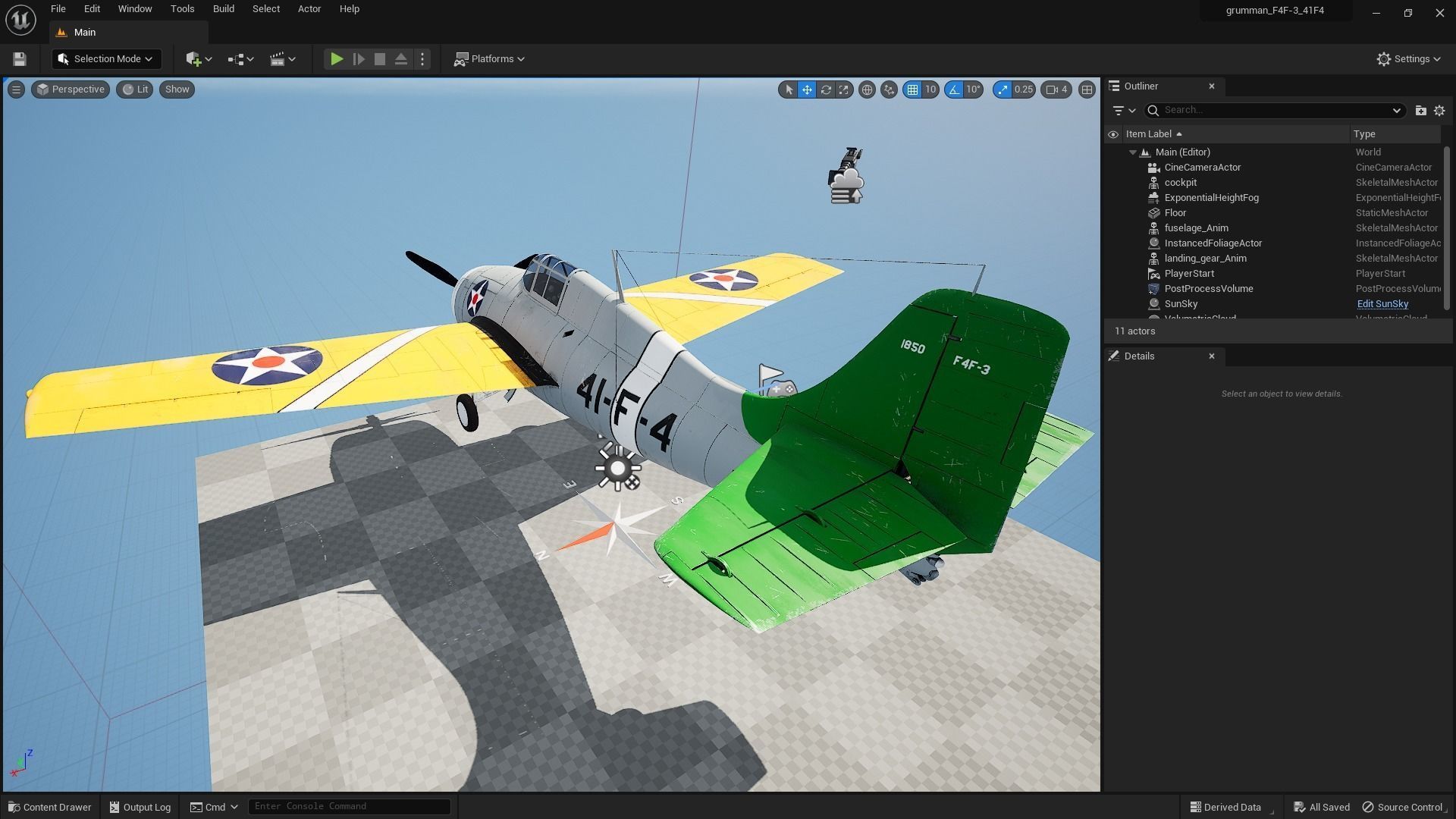This screenshot has width=1456, height=819.
Task: Open the Output Log
Action: click(x=140, y=807)
